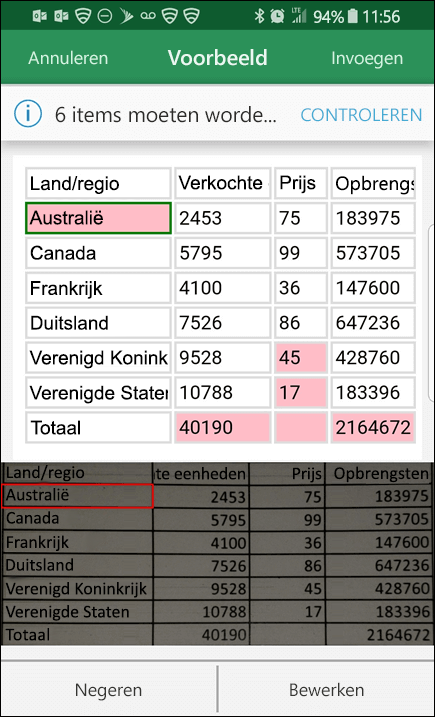Tap the Bewerken button
Screen dimensions: 435x717
327,690
